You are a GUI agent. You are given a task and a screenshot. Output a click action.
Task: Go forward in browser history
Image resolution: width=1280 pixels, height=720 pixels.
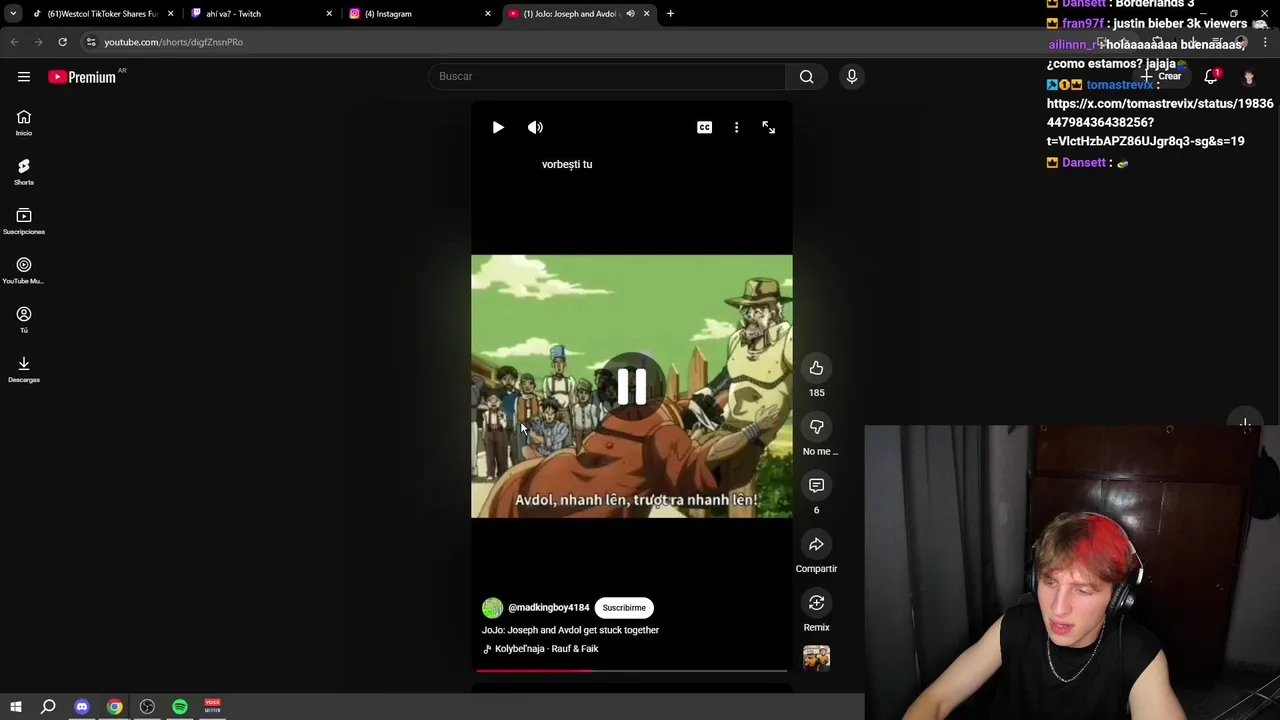tap(38, 42)
